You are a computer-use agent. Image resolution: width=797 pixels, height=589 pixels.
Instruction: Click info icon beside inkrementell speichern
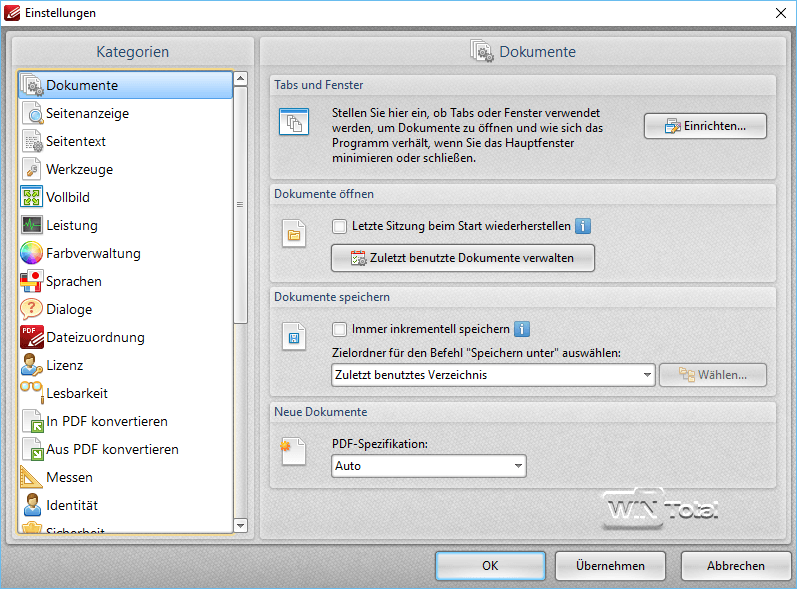pos(522,329)
